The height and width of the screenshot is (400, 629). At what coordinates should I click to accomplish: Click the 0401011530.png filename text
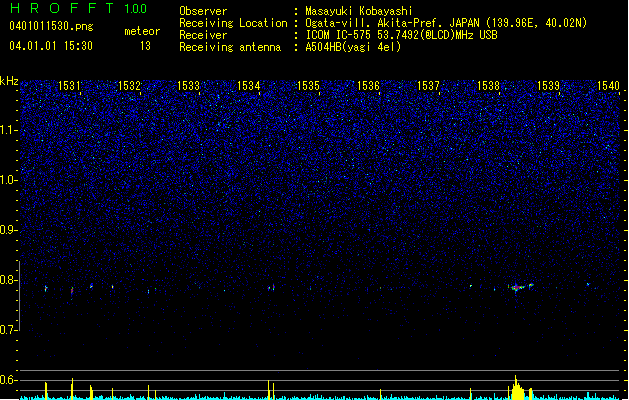tap(51, 26)
